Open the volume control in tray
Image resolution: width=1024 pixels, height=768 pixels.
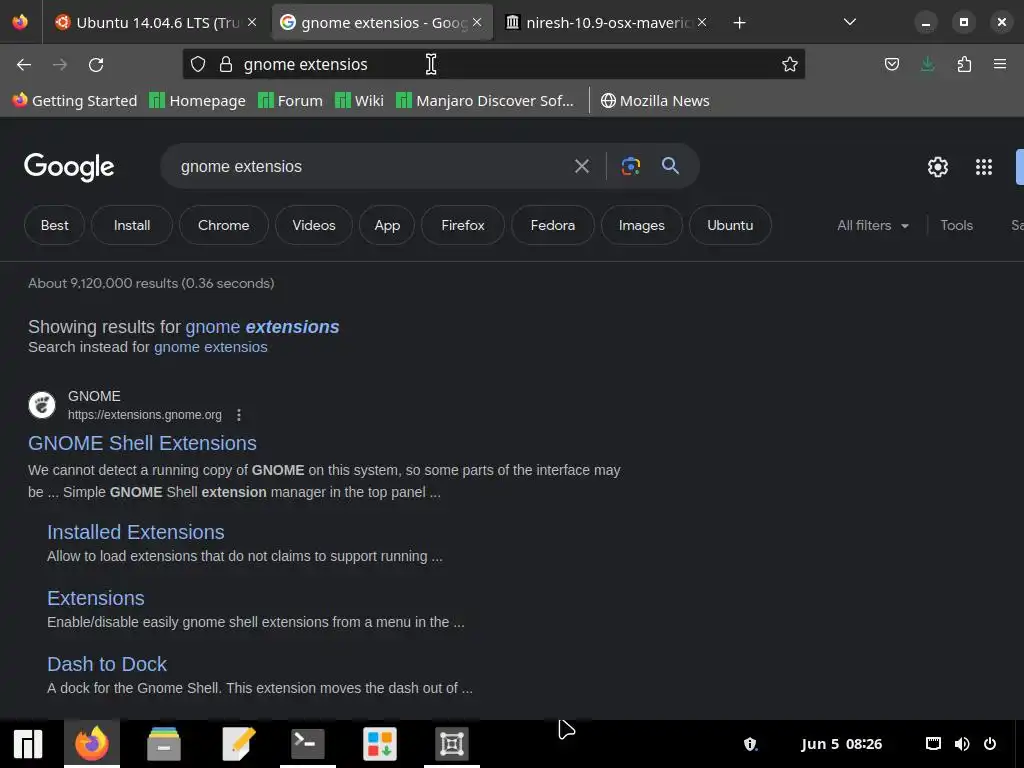[962, 744]
